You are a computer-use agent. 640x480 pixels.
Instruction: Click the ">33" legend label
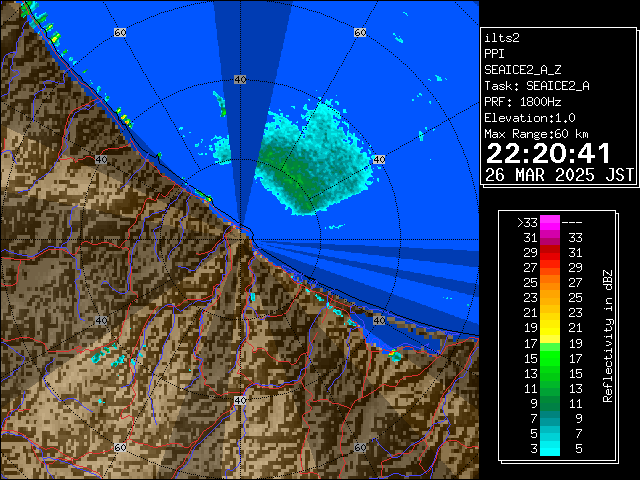527,223
